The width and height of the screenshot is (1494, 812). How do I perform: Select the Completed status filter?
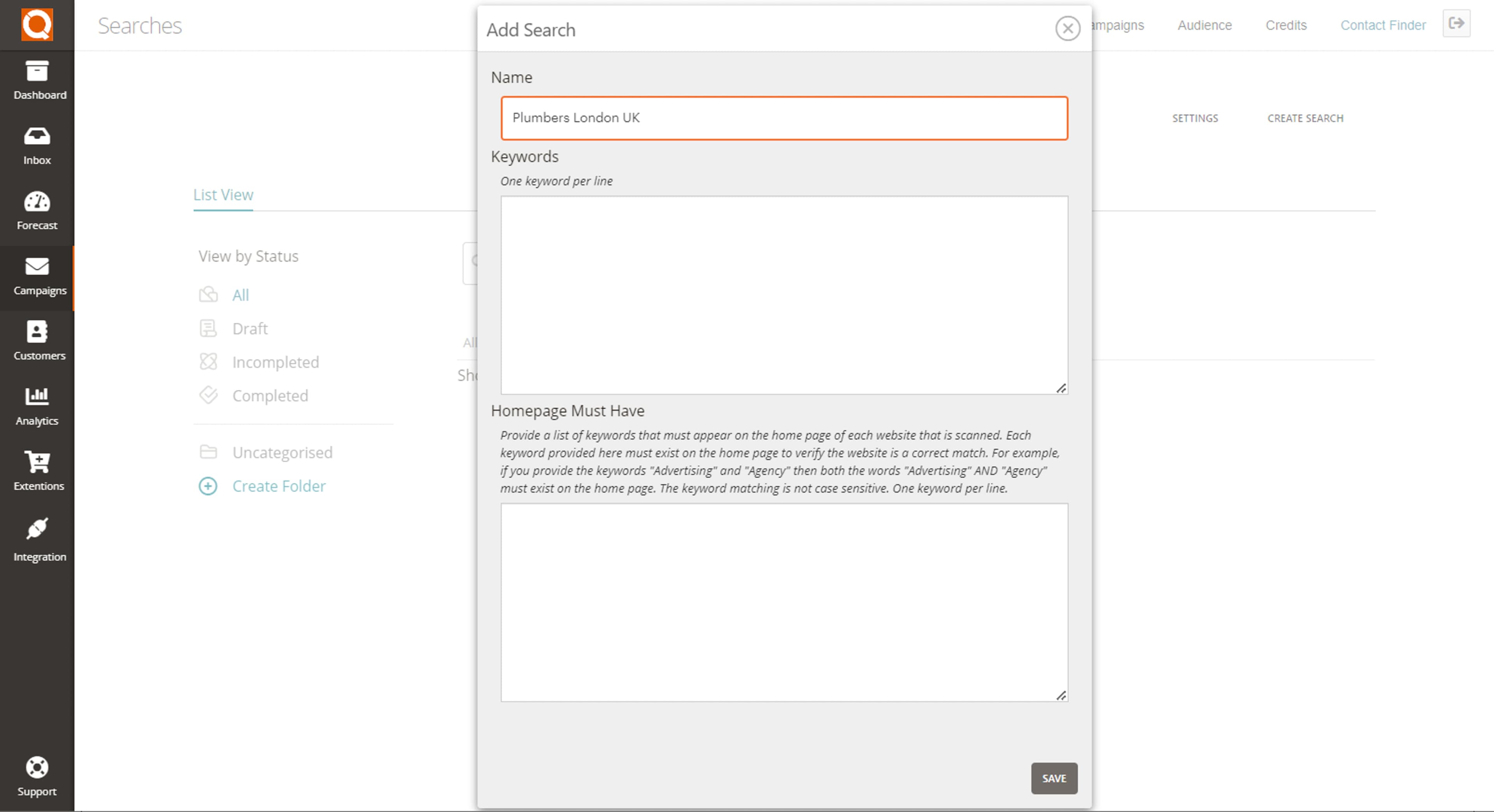tap(270, 396)
